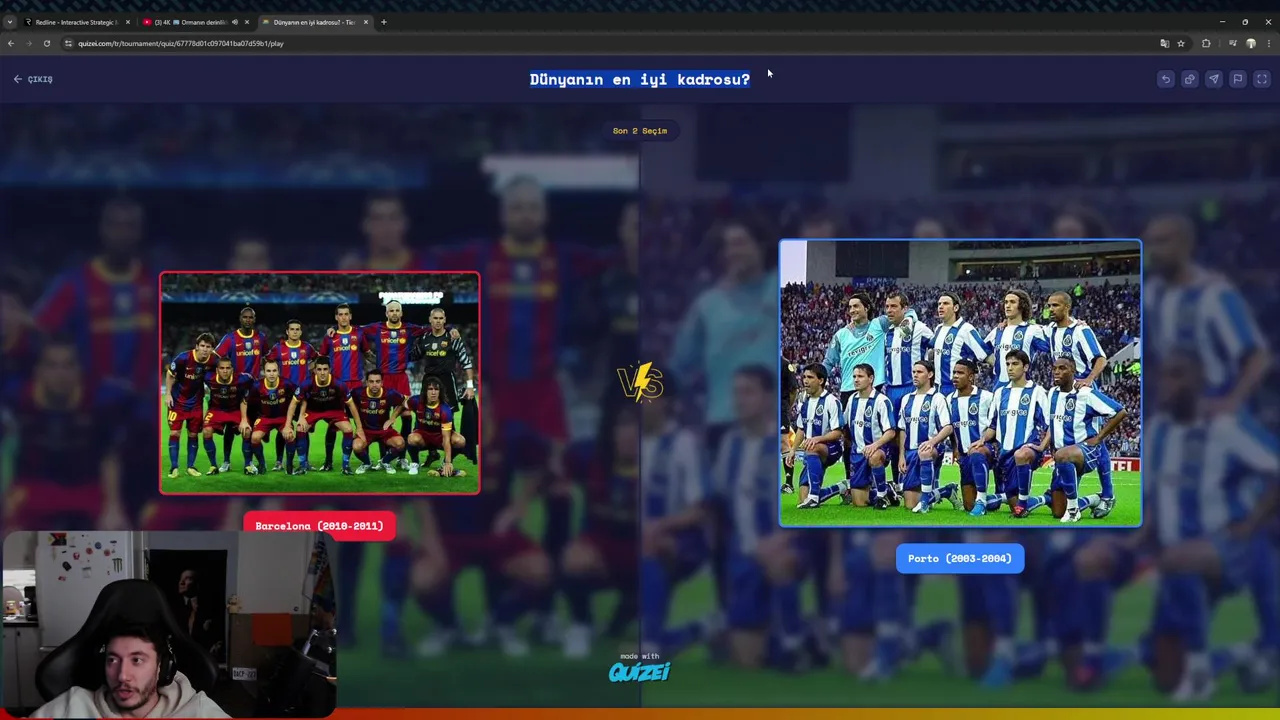1280x720 pixels.
Task: Open a new browser tab
Action: click(x=384, y=22)
